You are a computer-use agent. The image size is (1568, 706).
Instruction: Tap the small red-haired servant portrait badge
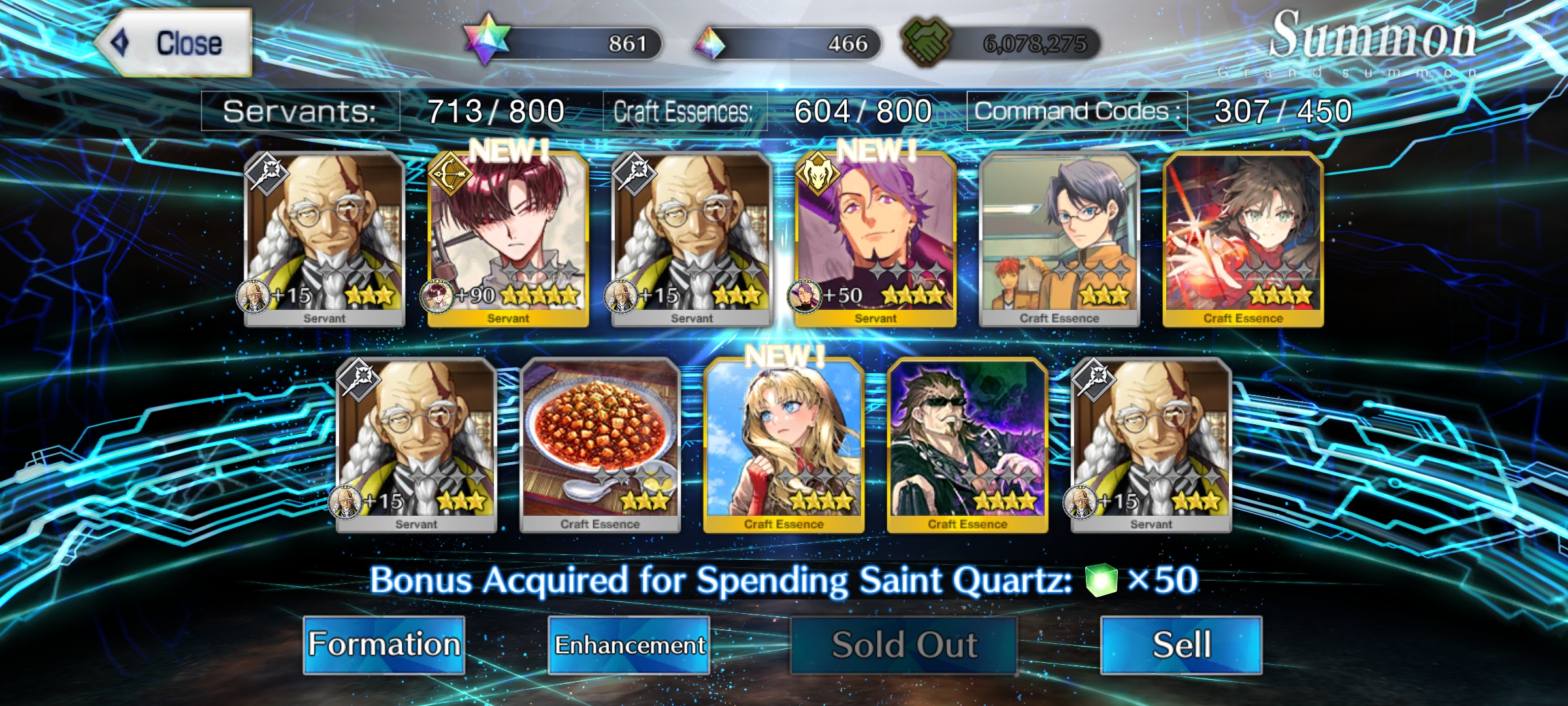coord(437,296)
